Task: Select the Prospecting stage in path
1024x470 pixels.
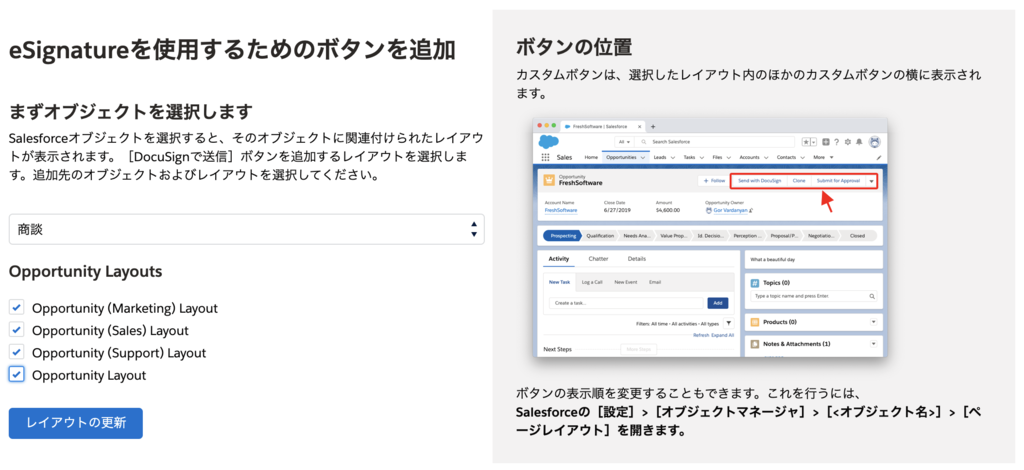Action: (563, 236)
